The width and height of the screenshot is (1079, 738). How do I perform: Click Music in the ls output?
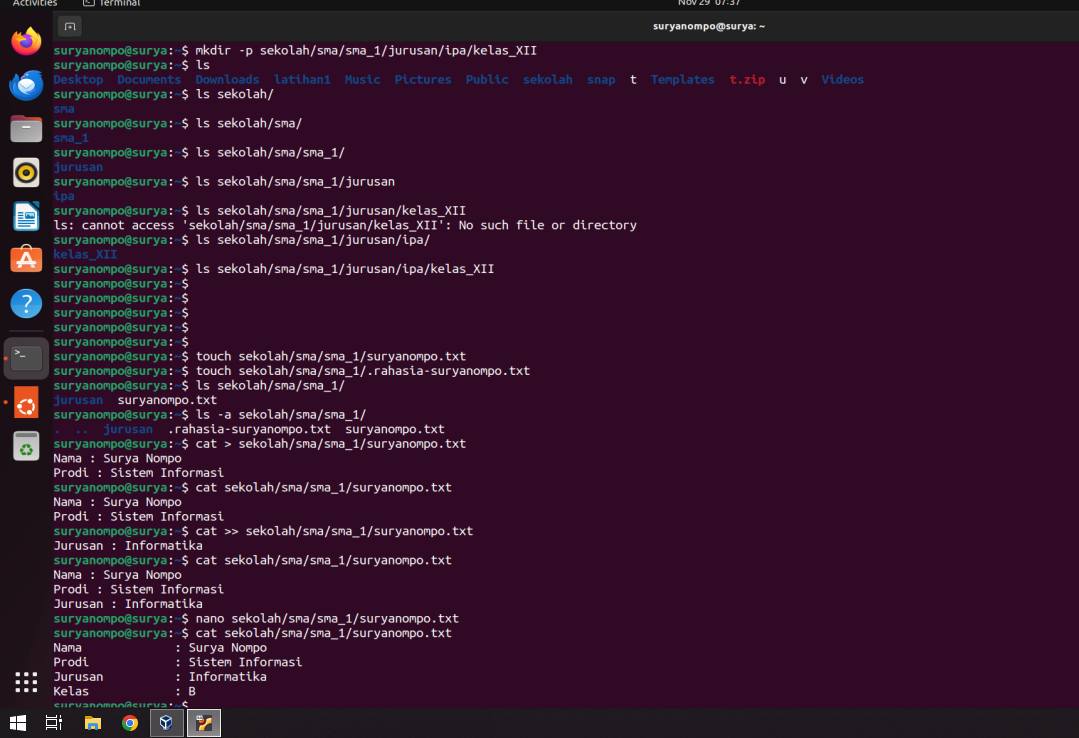363,79
